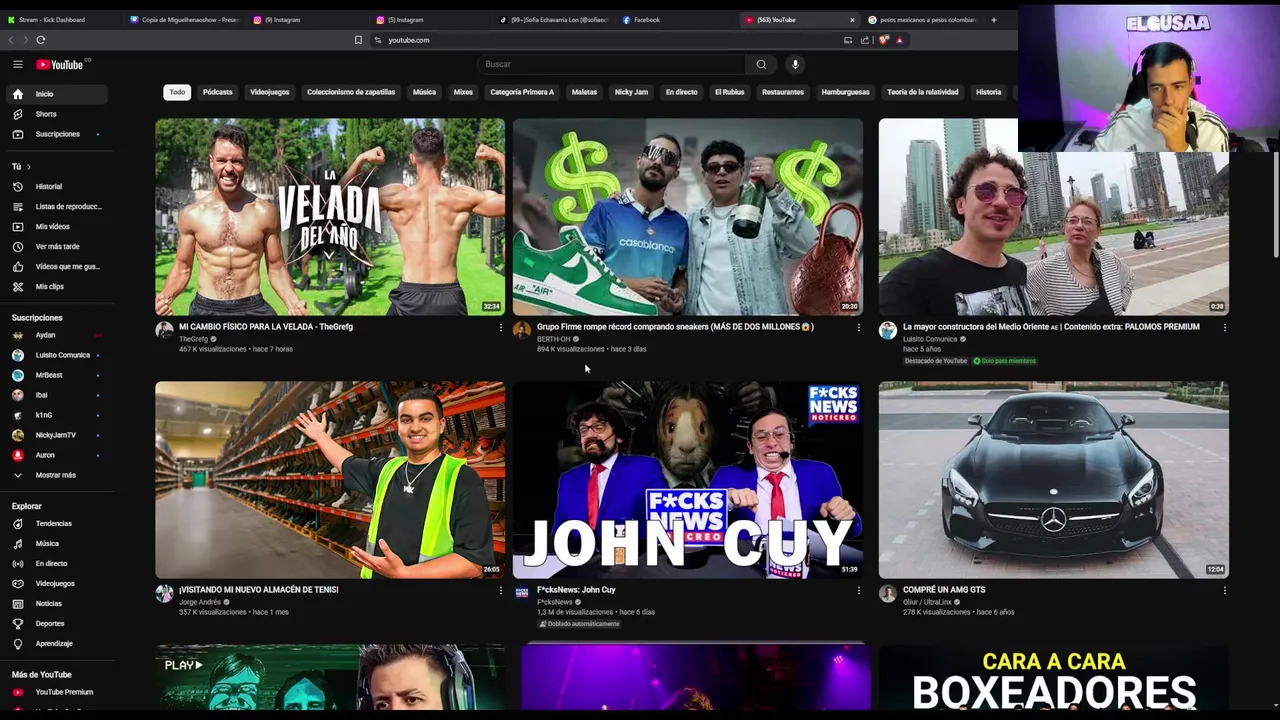The image size is (1280, 720).
Task: Reload the page in the browser
Action: click(41, 40)
